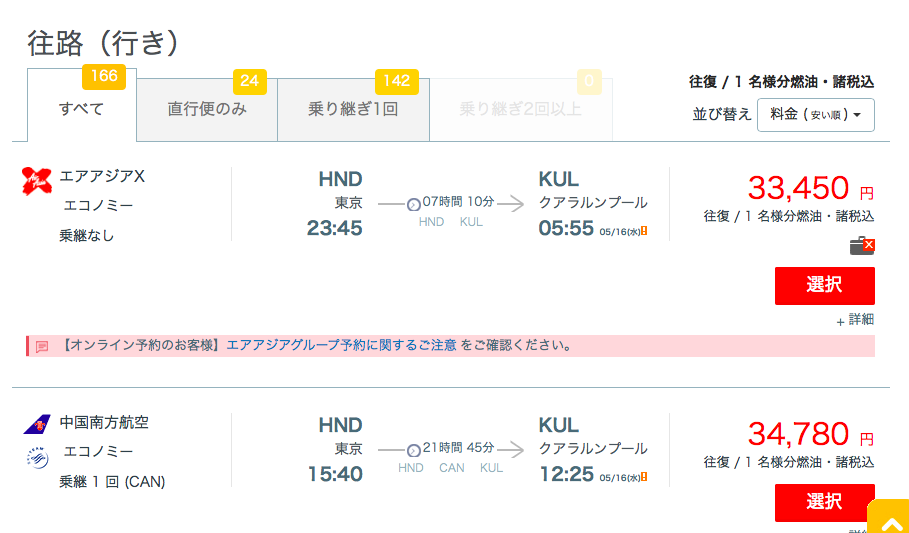Click the no-baggage suitcase icon
Image resolution: width=909 pixels, height=533 pixels.
(862, 246)
